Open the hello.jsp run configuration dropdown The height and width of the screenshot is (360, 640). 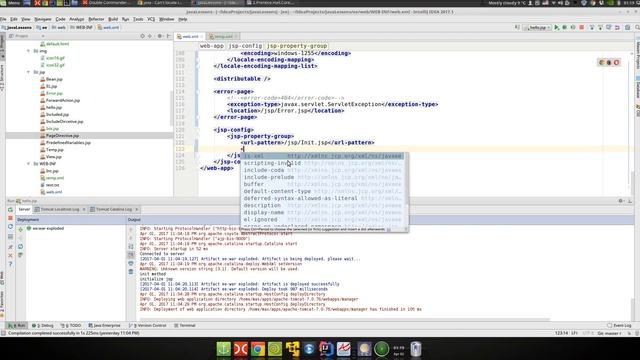pyautogui.click(x=538, y=28)
